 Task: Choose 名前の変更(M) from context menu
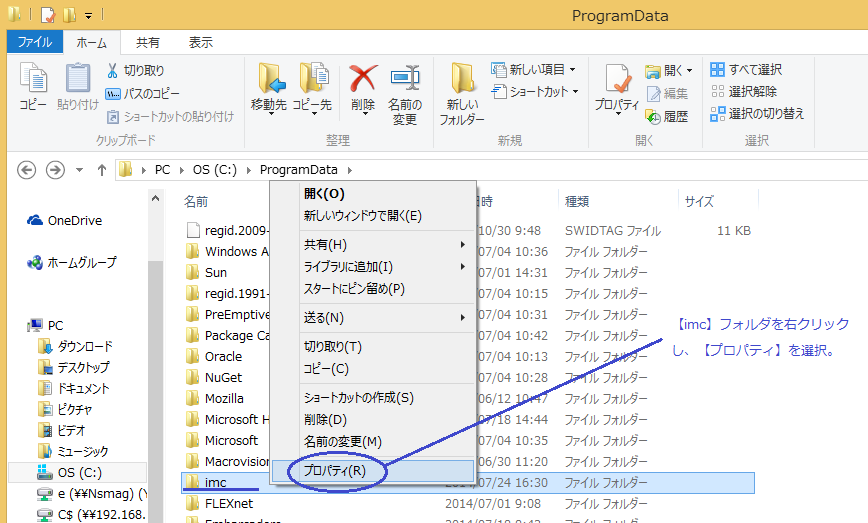pos(342,441)
